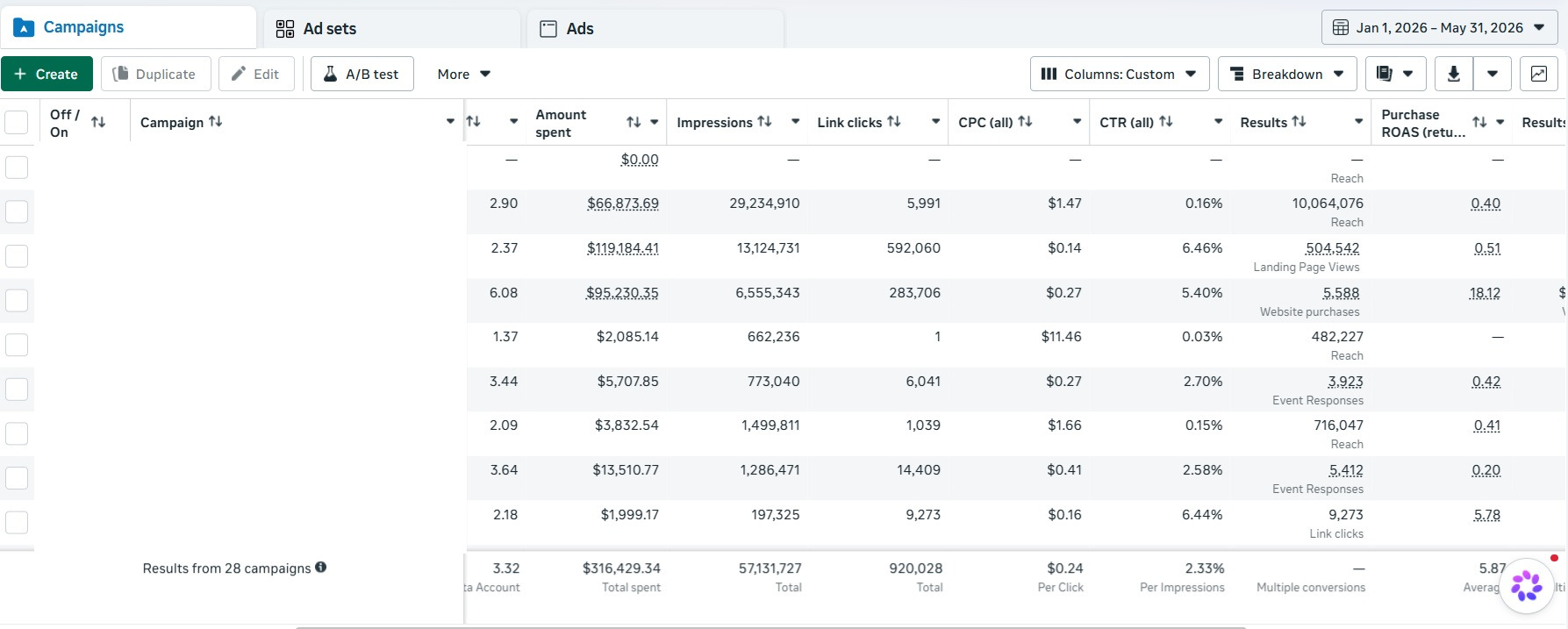This screenshot has width=1568, height=629.
Task: Sort by CTR (all) arrows
Action: pos(1166,121)
